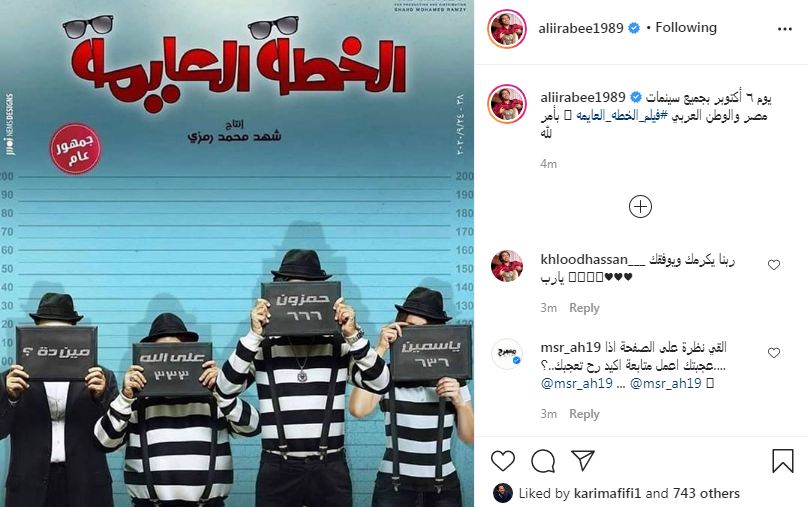
Task: Click the movie poster image
Action: pyautogui.click(x=237, y=254)
